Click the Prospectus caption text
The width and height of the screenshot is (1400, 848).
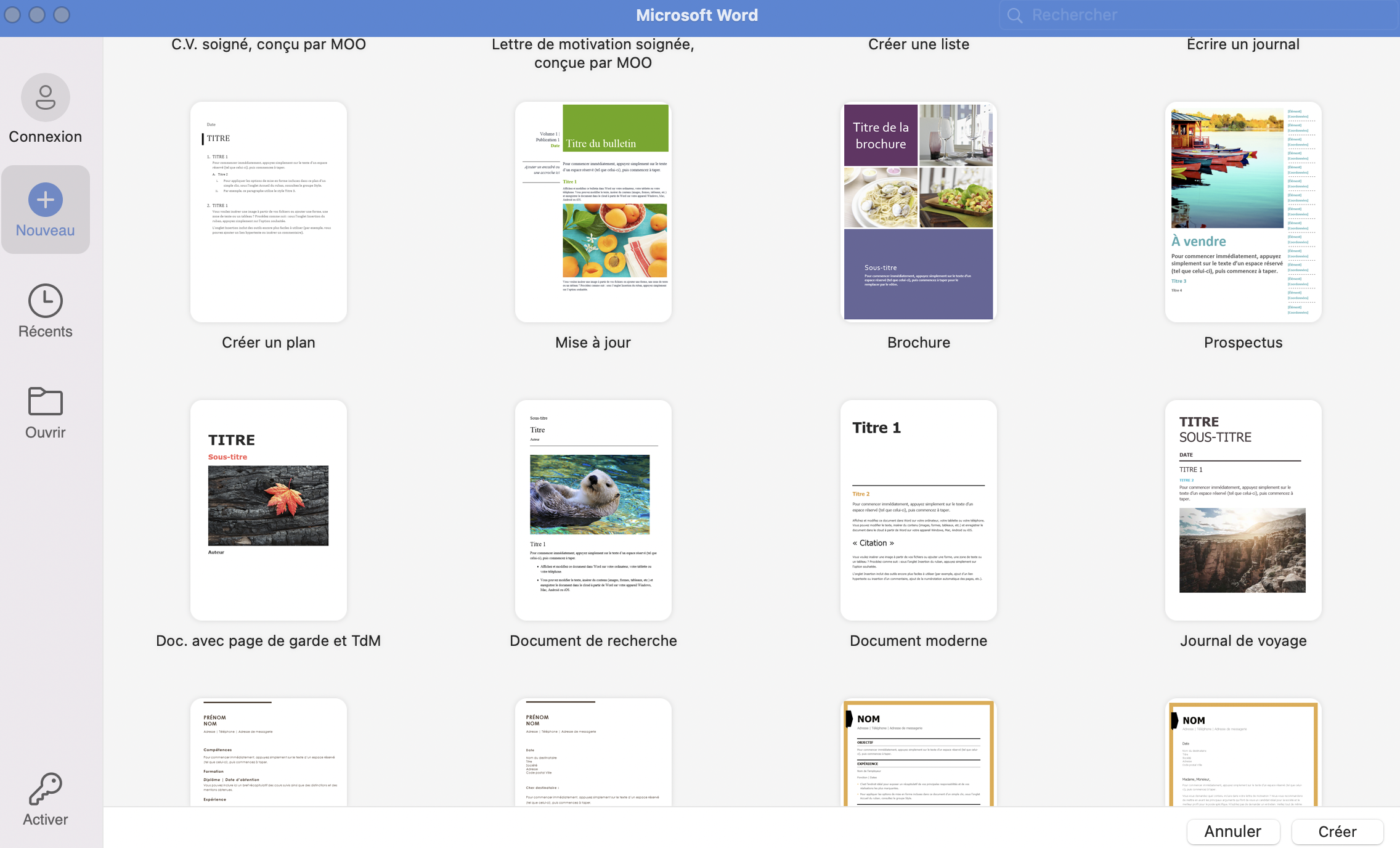[x=1243, y=343]
